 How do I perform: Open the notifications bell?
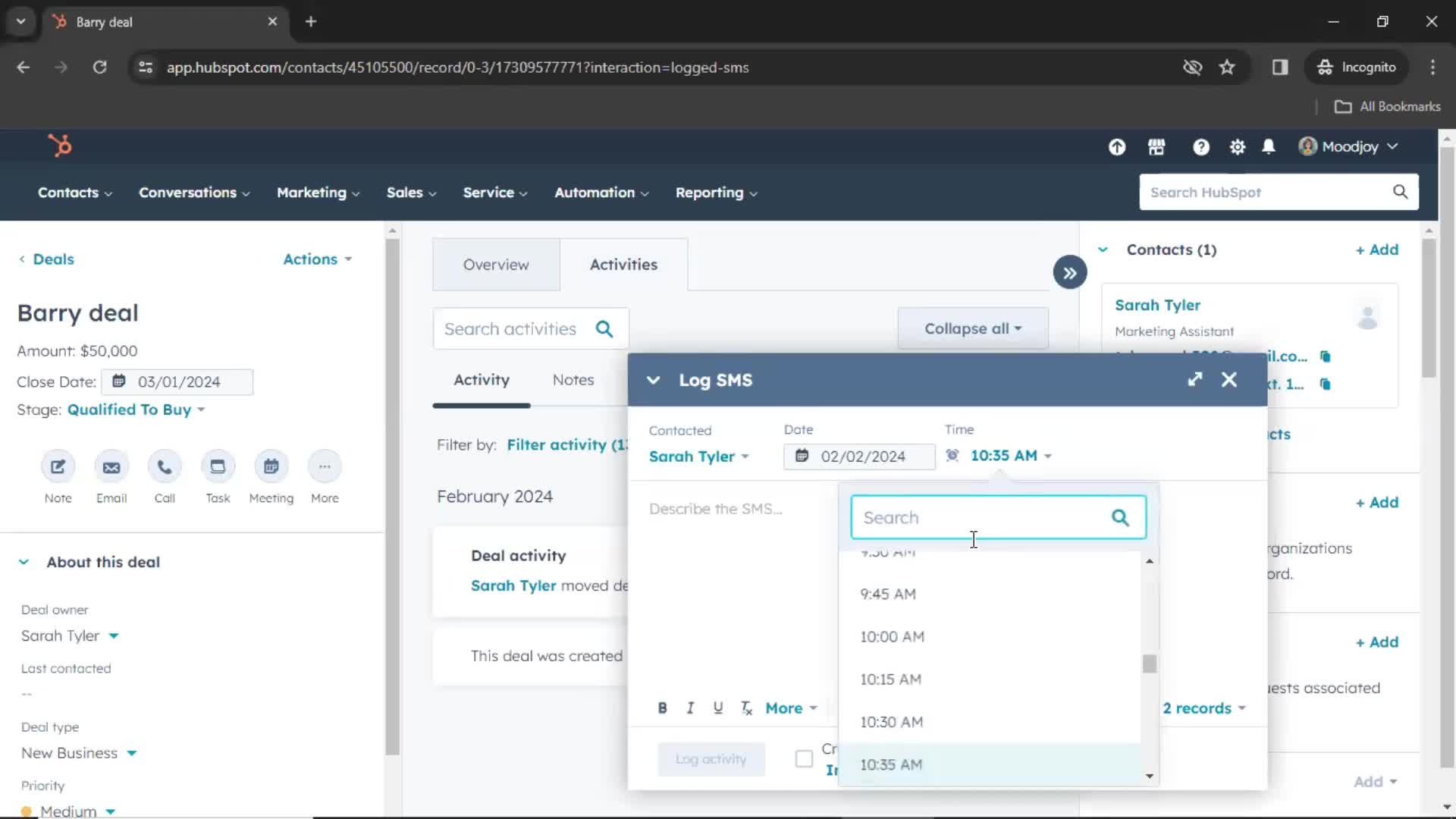(x=1269, y=147)
